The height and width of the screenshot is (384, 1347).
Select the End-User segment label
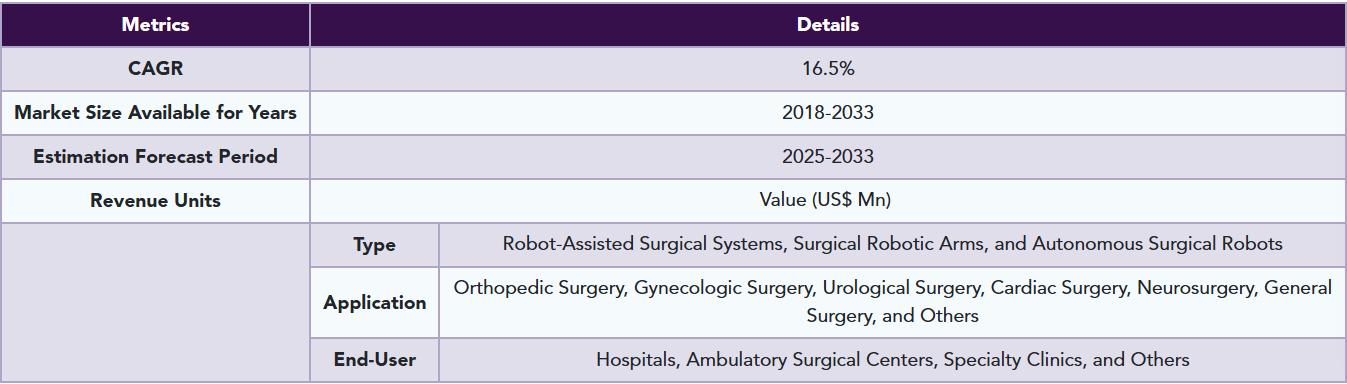374,360
